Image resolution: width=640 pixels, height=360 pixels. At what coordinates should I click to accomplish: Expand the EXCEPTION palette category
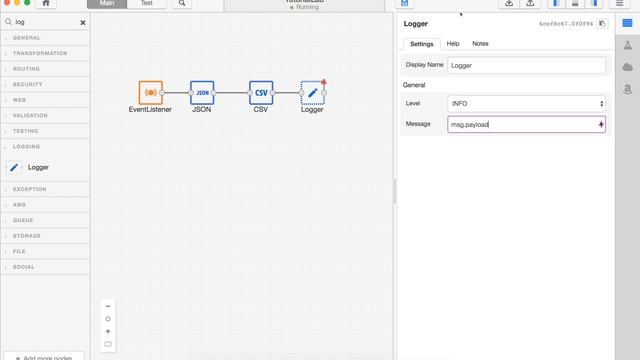pyautogui.click(x=45, y=189)
